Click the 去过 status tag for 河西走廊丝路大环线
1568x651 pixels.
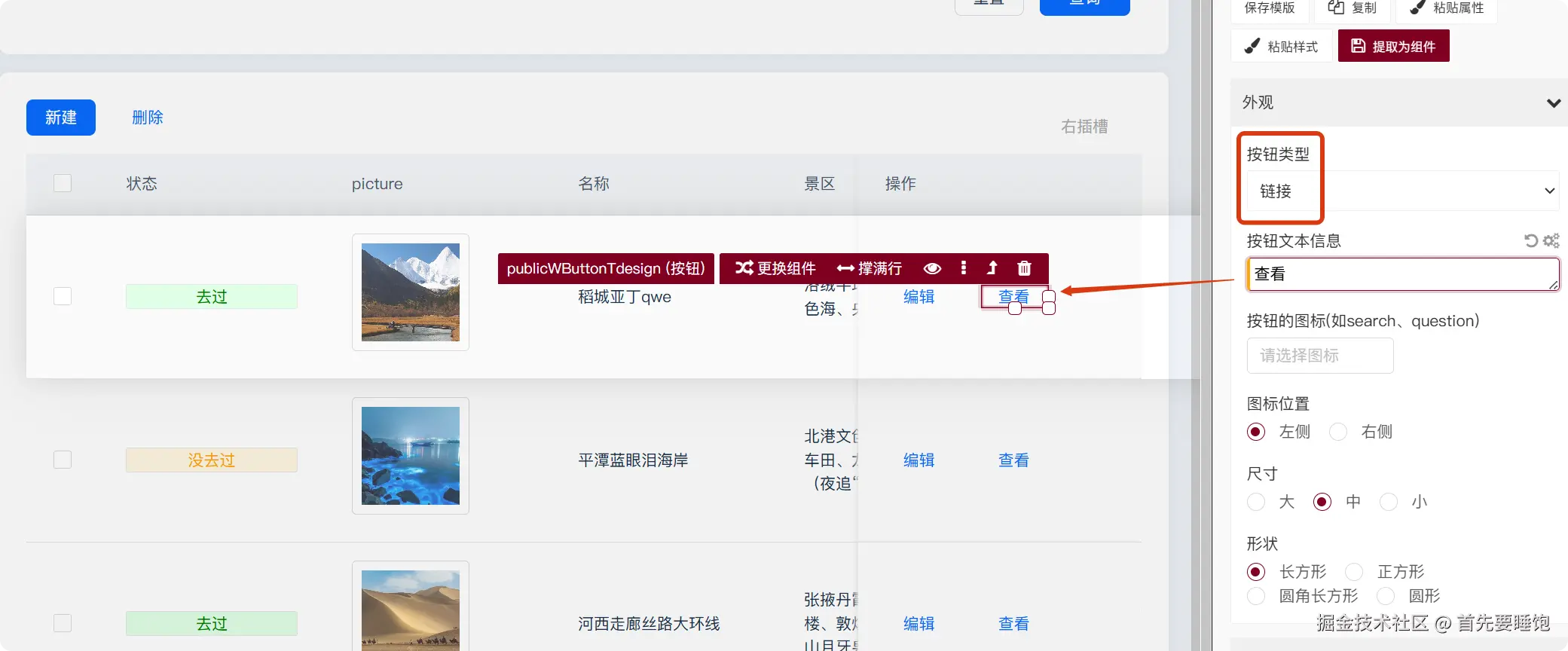click(212, 624)
